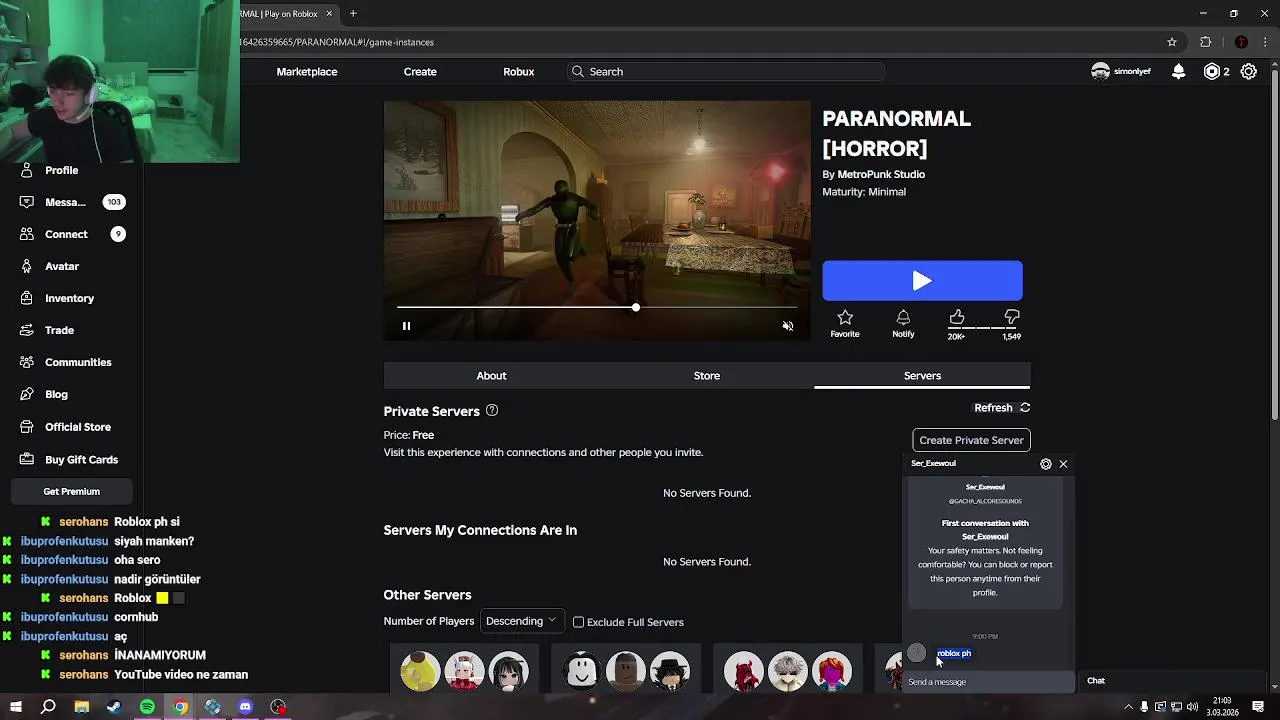
Task: Refresh the server list
Action: [1002, 408]
